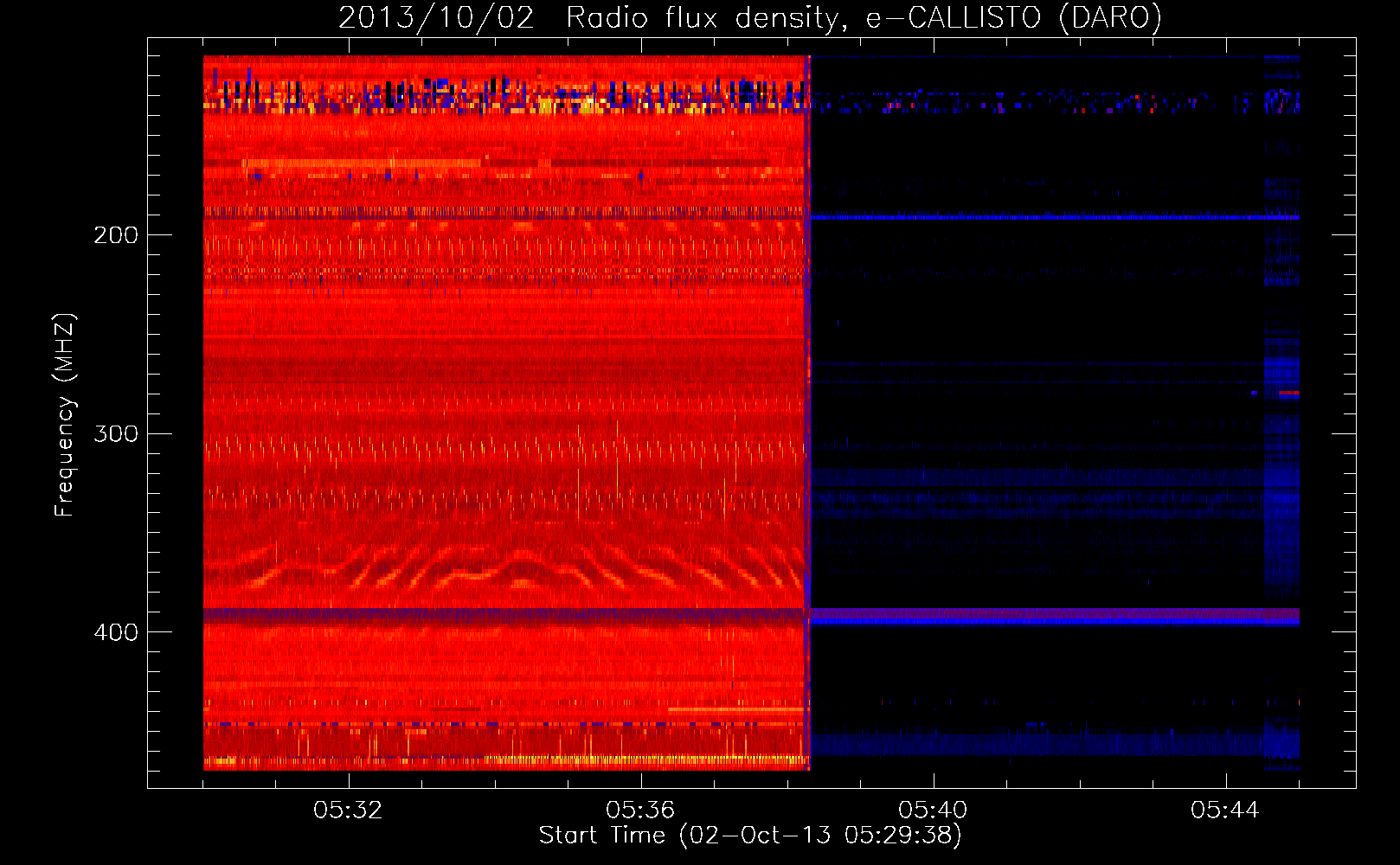Click the 05:32 time tick label
This screenshot has width=1400, height=865.
point(348,811)
